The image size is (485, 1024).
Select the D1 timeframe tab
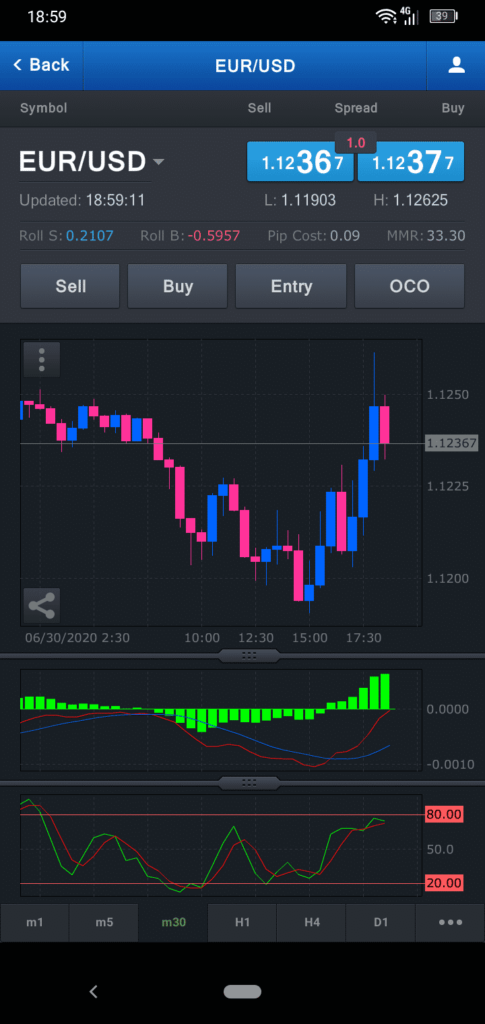click(381, 922)
